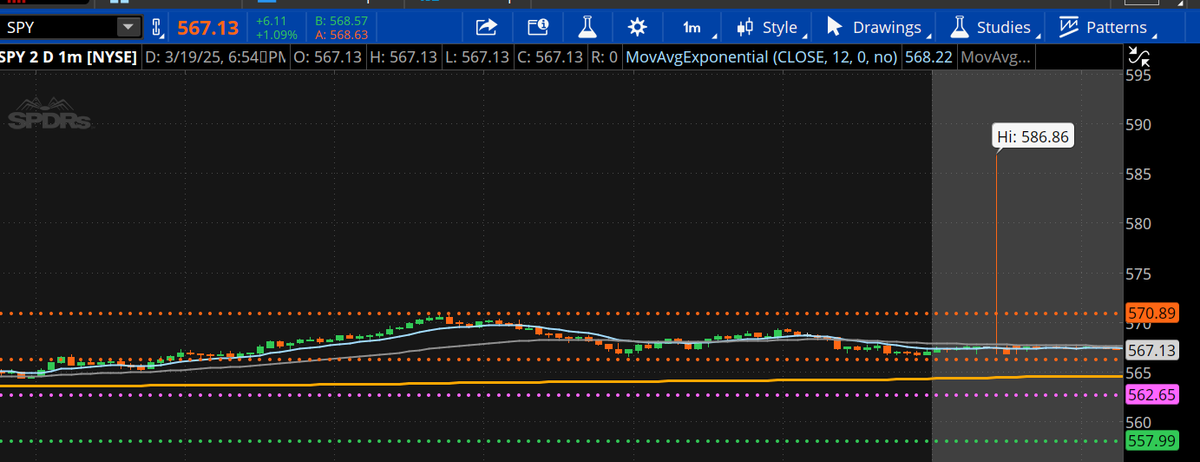Screen dimensions: 1200x462
Task: Click the SPY 2 D 1m [NYSE] chart title
Action: click(69, 58)
